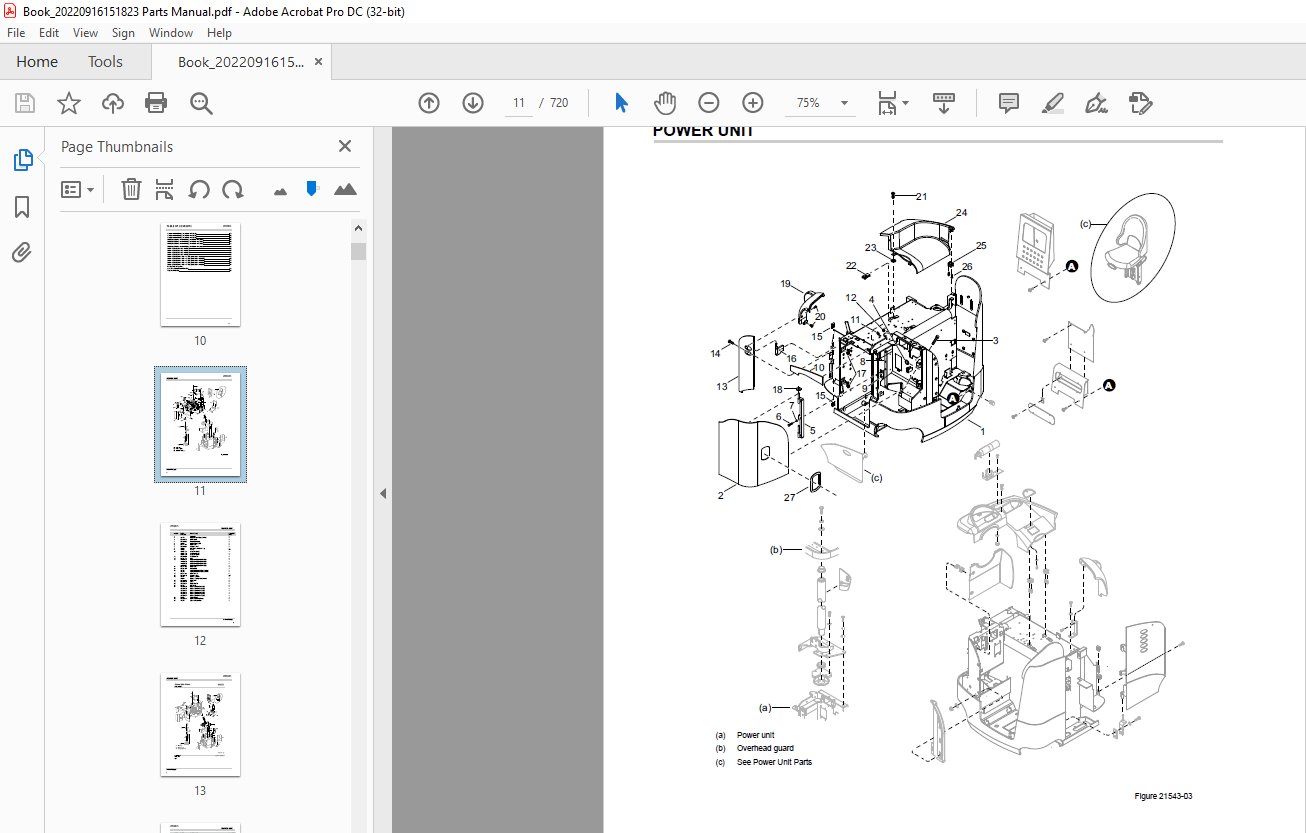Screen dimensions: 1306x833
Task: Open the Bookmarks panel
Action: 22,207
